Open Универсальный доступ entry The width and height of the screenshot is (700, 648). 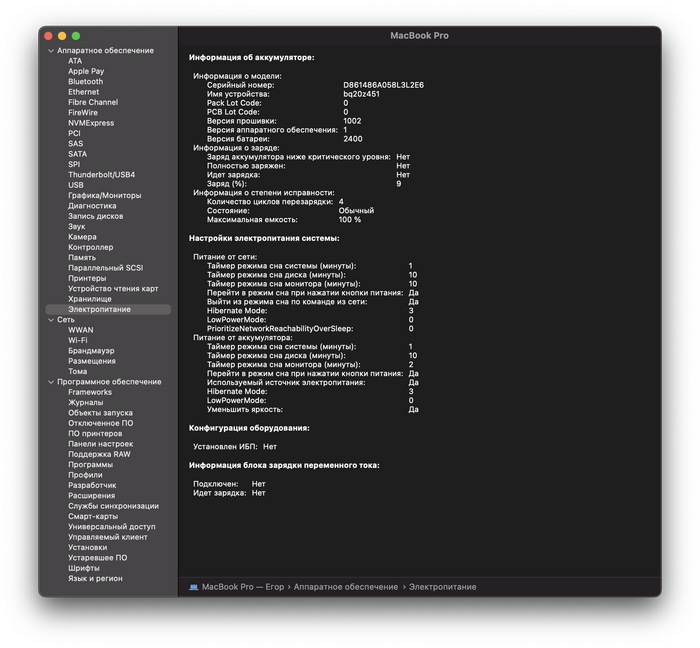tap(112, 527)
